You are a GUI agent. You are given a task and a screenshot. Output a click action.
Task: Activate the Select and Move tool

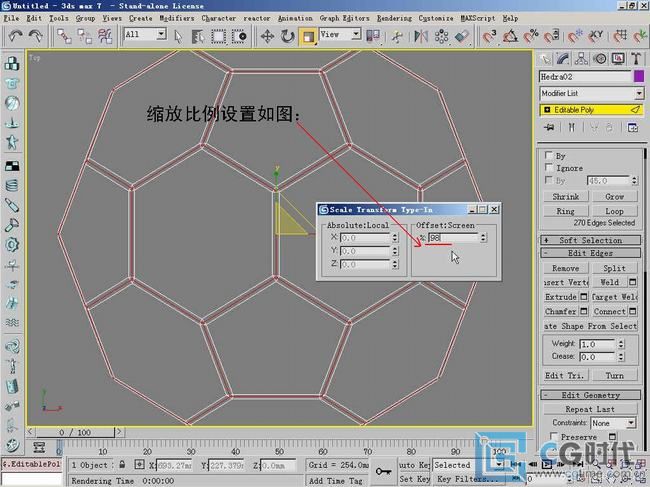click(x=267, y=36)
